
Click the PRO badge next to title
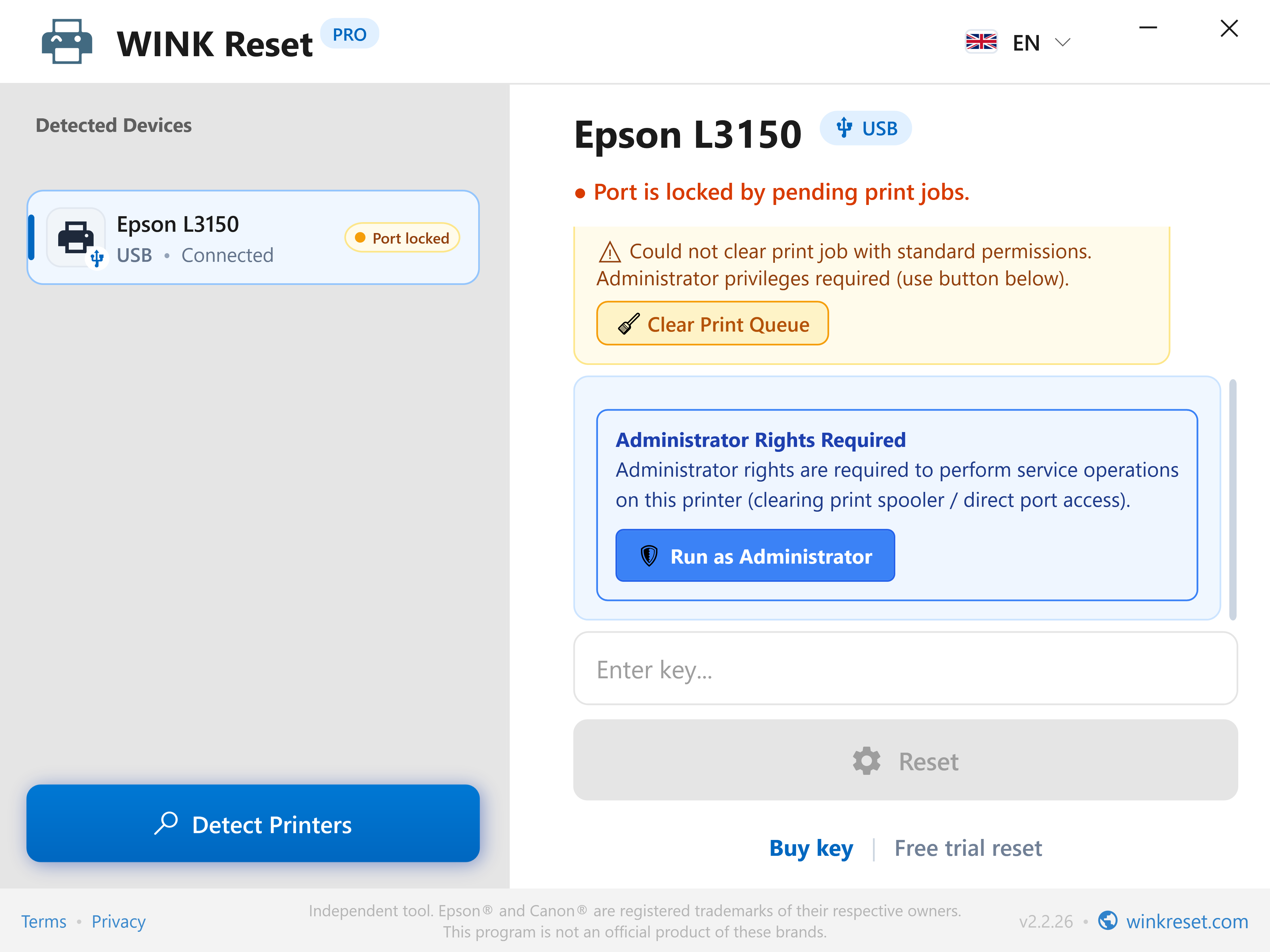(x=349, y=34)
